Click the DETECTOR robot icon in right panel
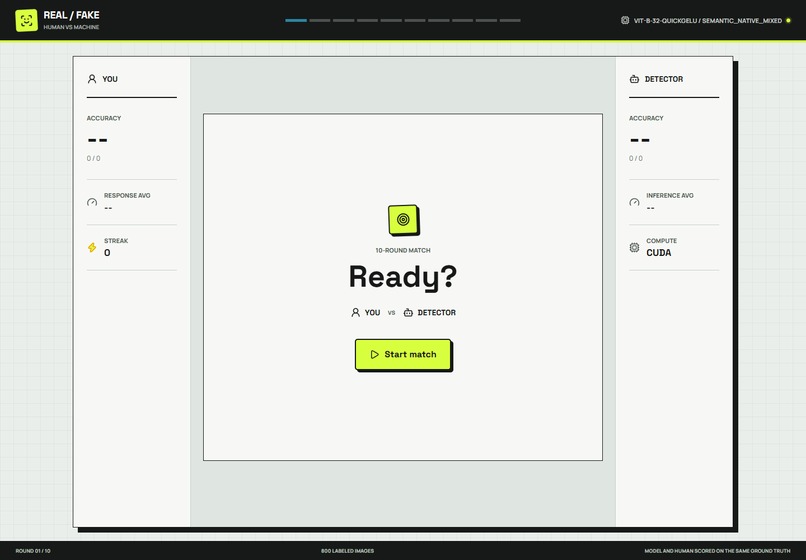Screen dimensions: 806x560 (x=634, y=79)
